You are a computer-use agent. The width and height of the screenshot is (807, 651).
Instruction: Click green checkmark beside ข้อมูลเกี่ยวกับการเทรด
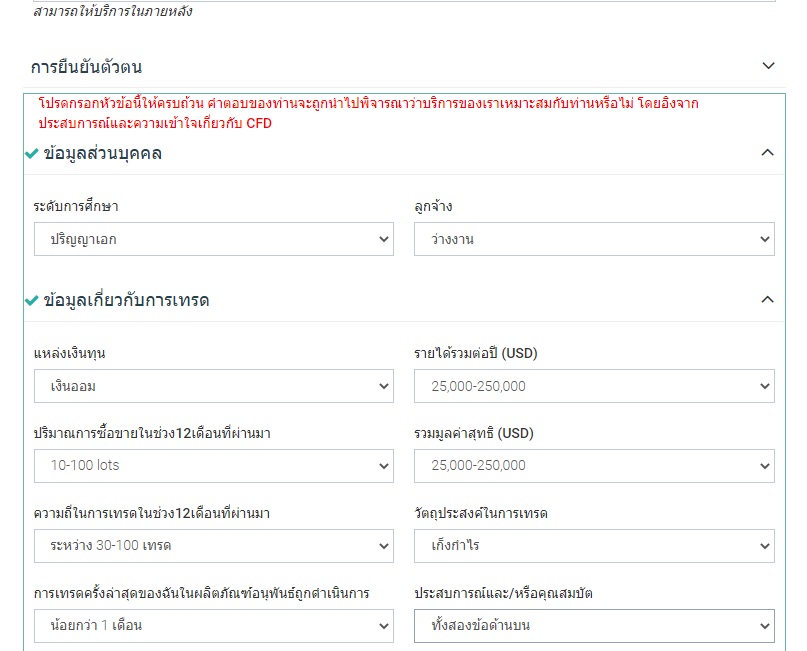coord(32,300)
